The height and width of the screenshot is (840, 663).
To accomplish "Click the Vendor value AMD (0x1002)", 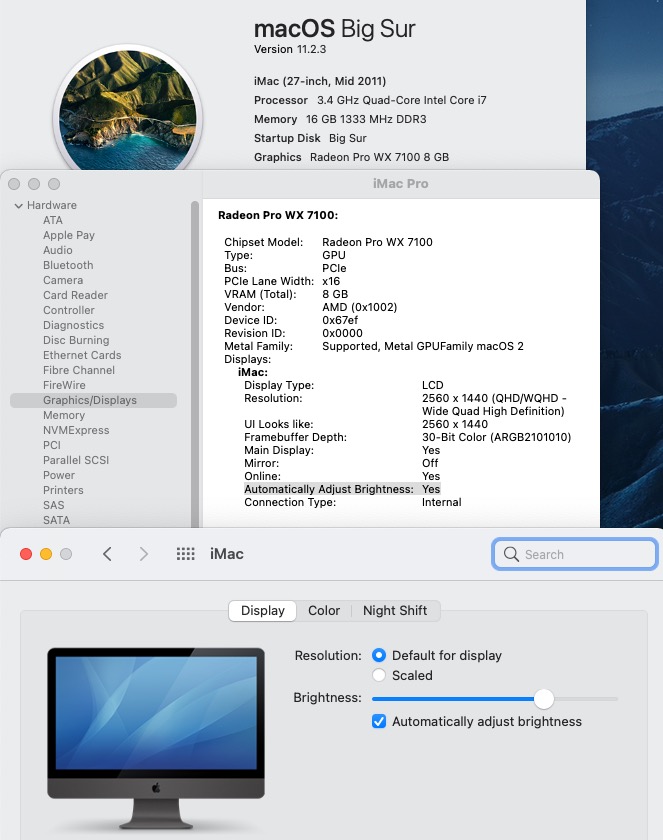I will pyautogui.click(x=359, y=308).
